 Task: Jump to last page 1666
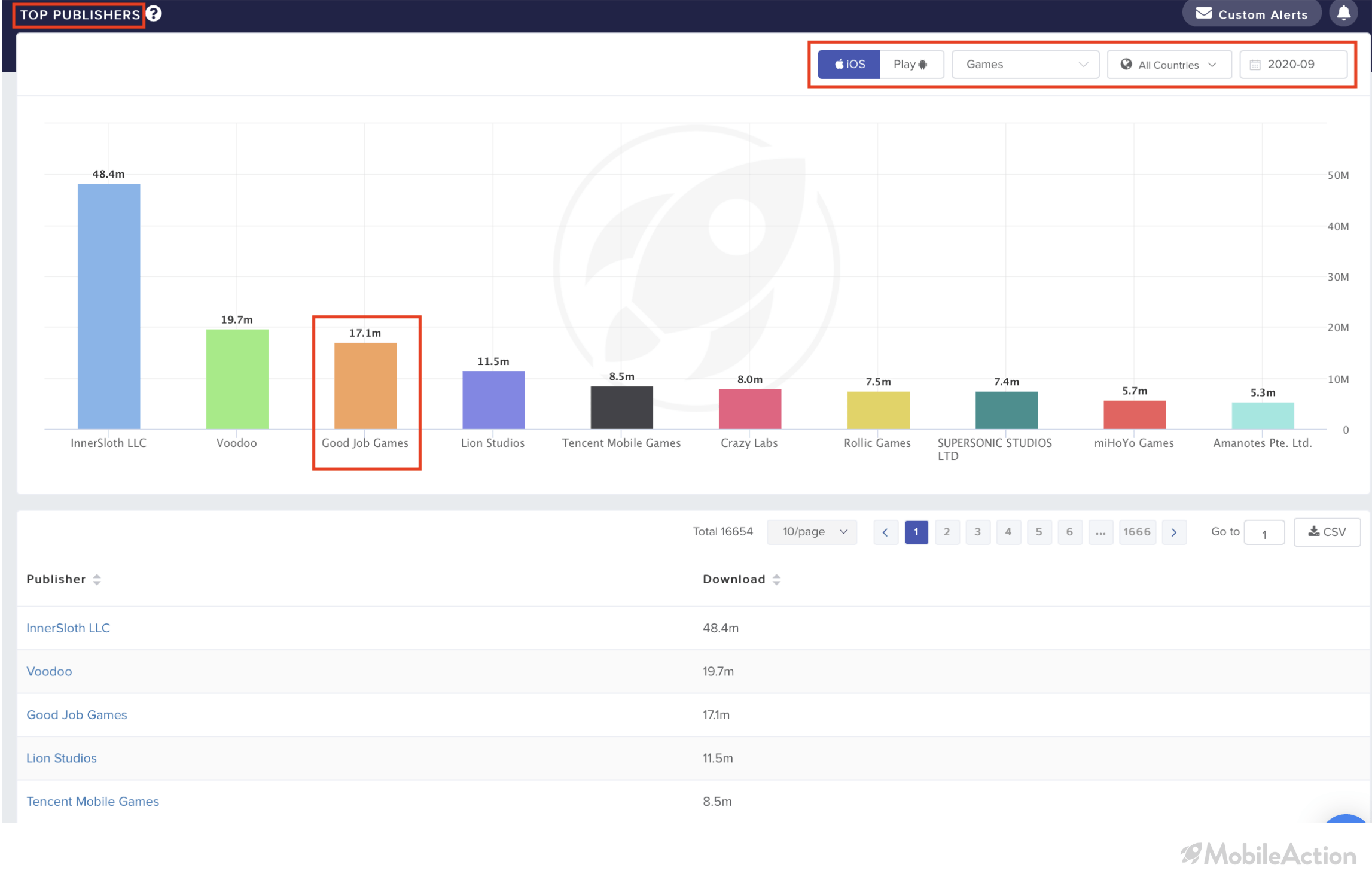(1136, 532)
